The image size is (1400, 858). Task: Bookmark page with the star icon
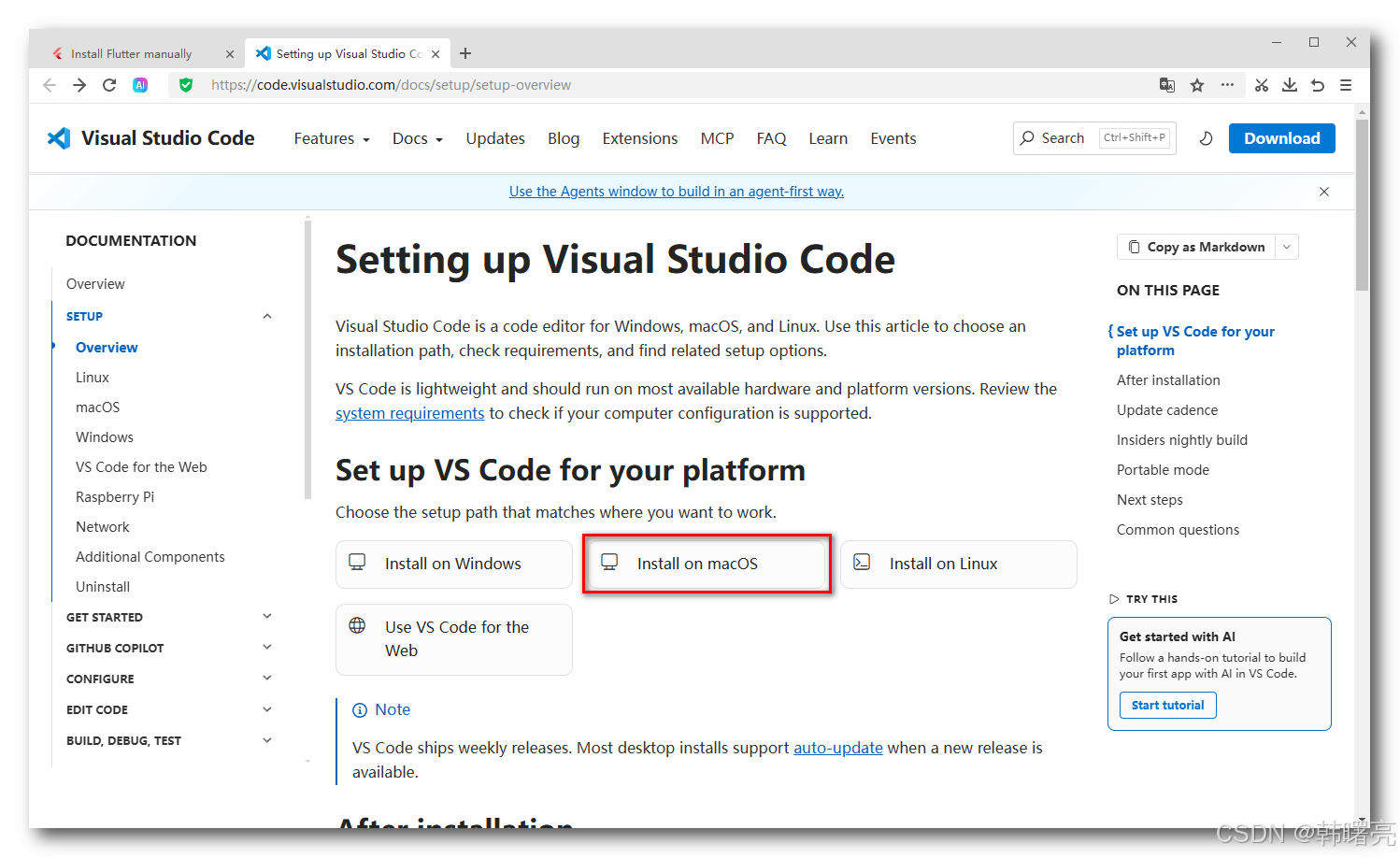click(1197, 85)
